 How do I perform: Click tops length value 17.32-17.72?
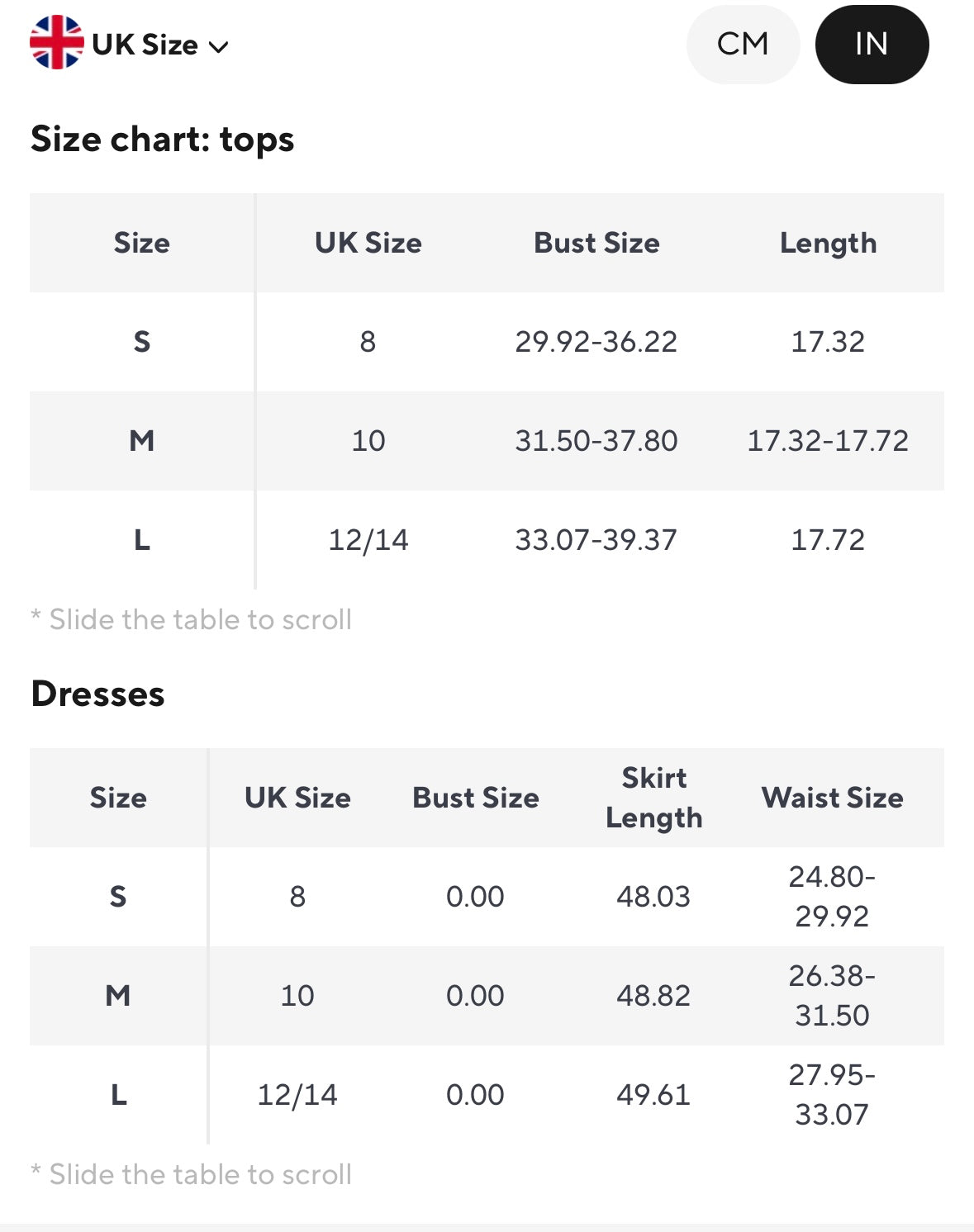[x=828, y=440]
